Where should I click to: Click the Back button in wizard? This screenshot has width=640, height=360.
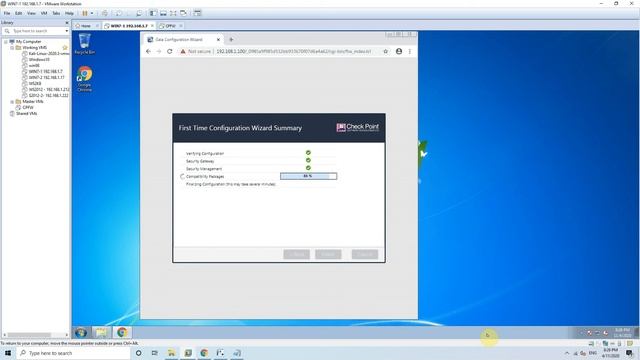[x=297, y=254]
